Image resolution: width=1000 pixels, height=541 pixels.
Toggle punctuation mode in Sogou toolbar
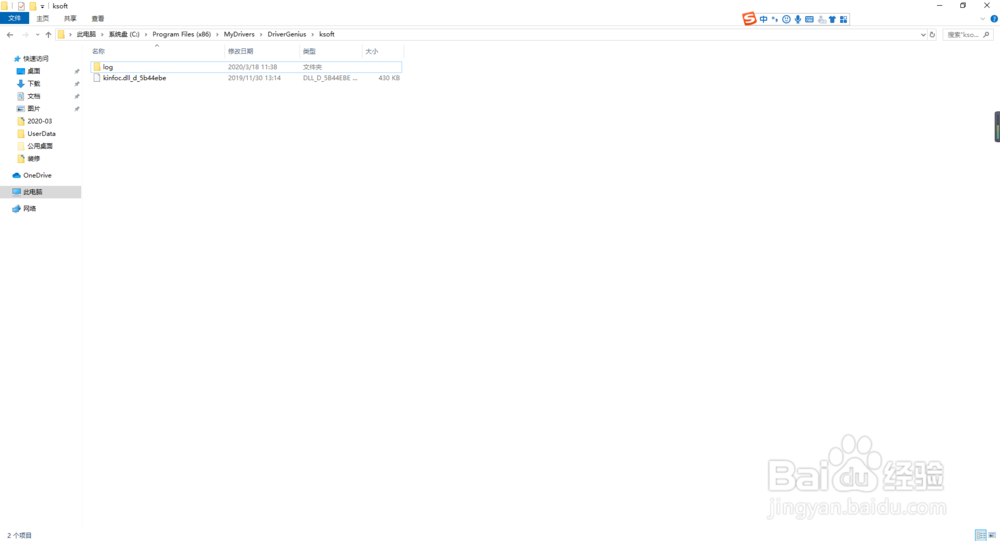point(775,19)
